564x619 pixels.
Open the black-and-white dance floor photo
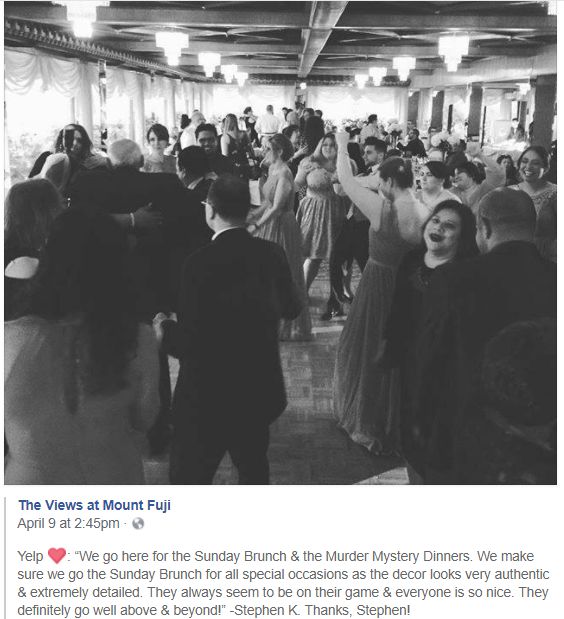coord(280,242)
